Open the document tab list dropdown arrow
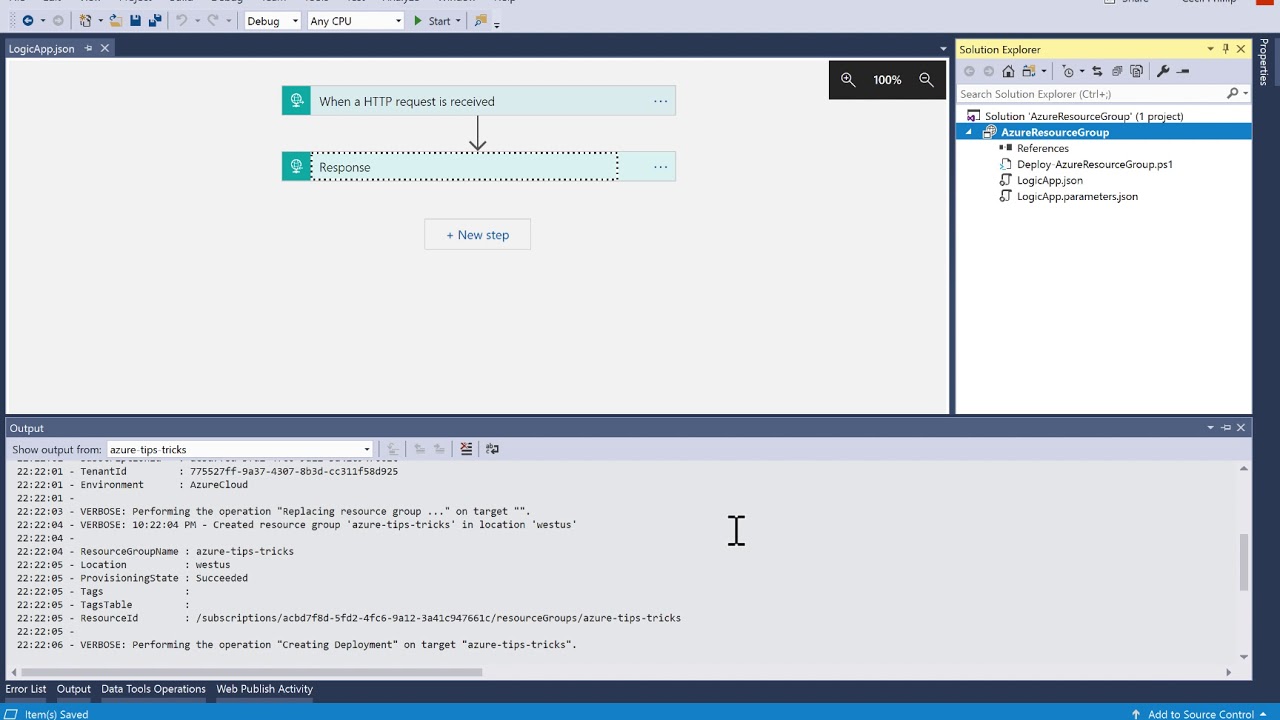Image resolution: width=1280 pixels, height=720 pixels. tap(942, 49)
